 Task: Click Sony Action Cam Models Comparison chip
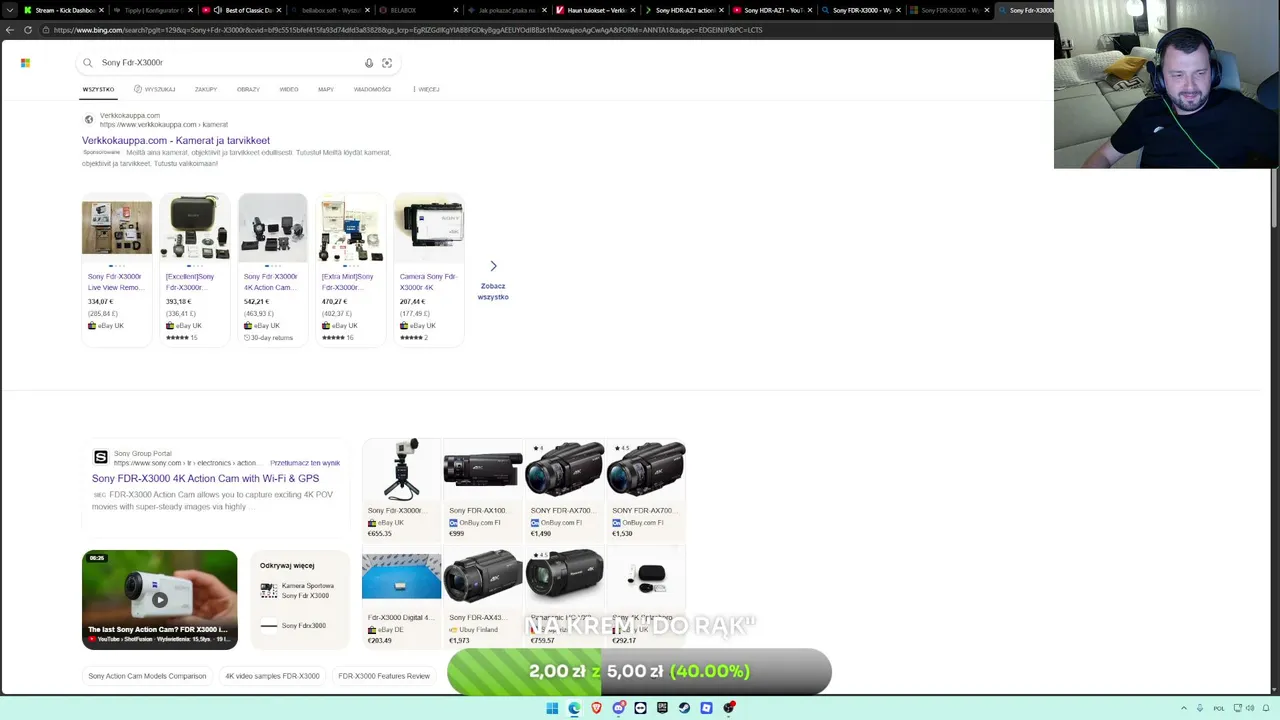pyautogui.click(x=147, y=676)
